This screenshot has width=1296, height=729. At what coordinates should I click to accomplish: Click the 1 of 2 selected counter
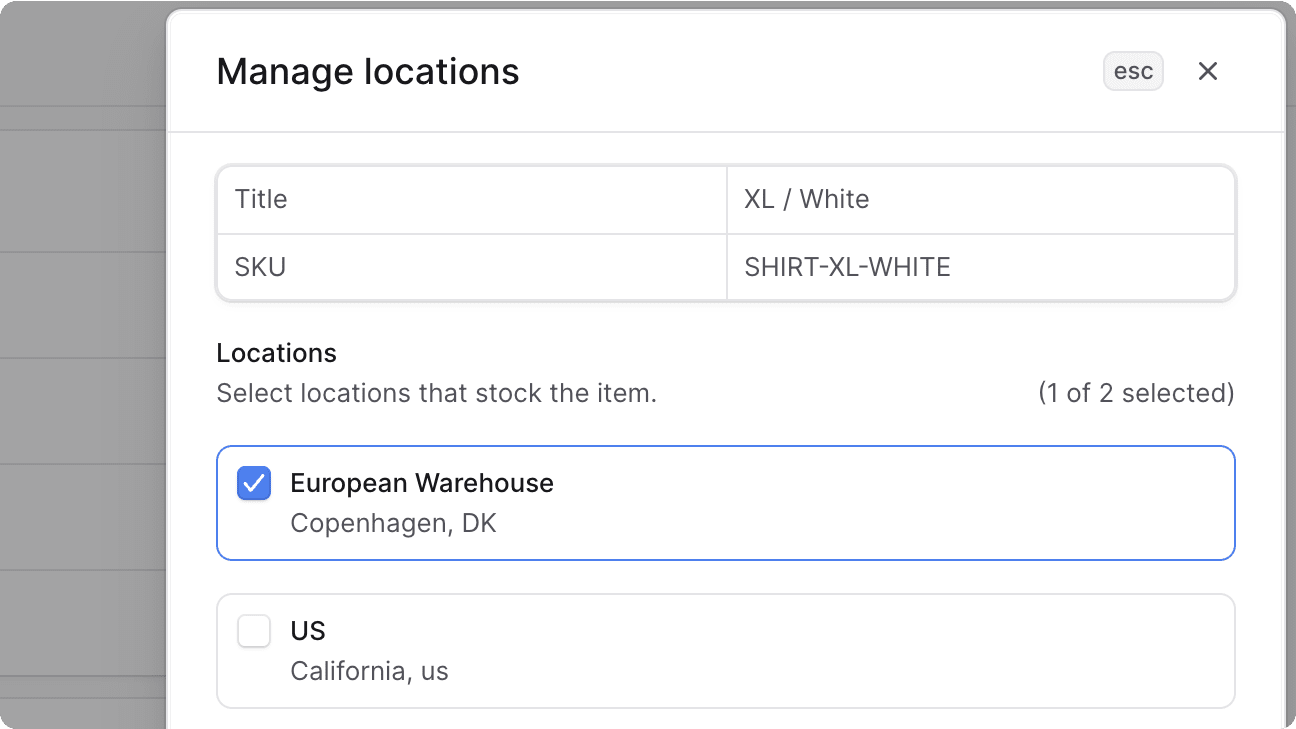(1138, 393)
